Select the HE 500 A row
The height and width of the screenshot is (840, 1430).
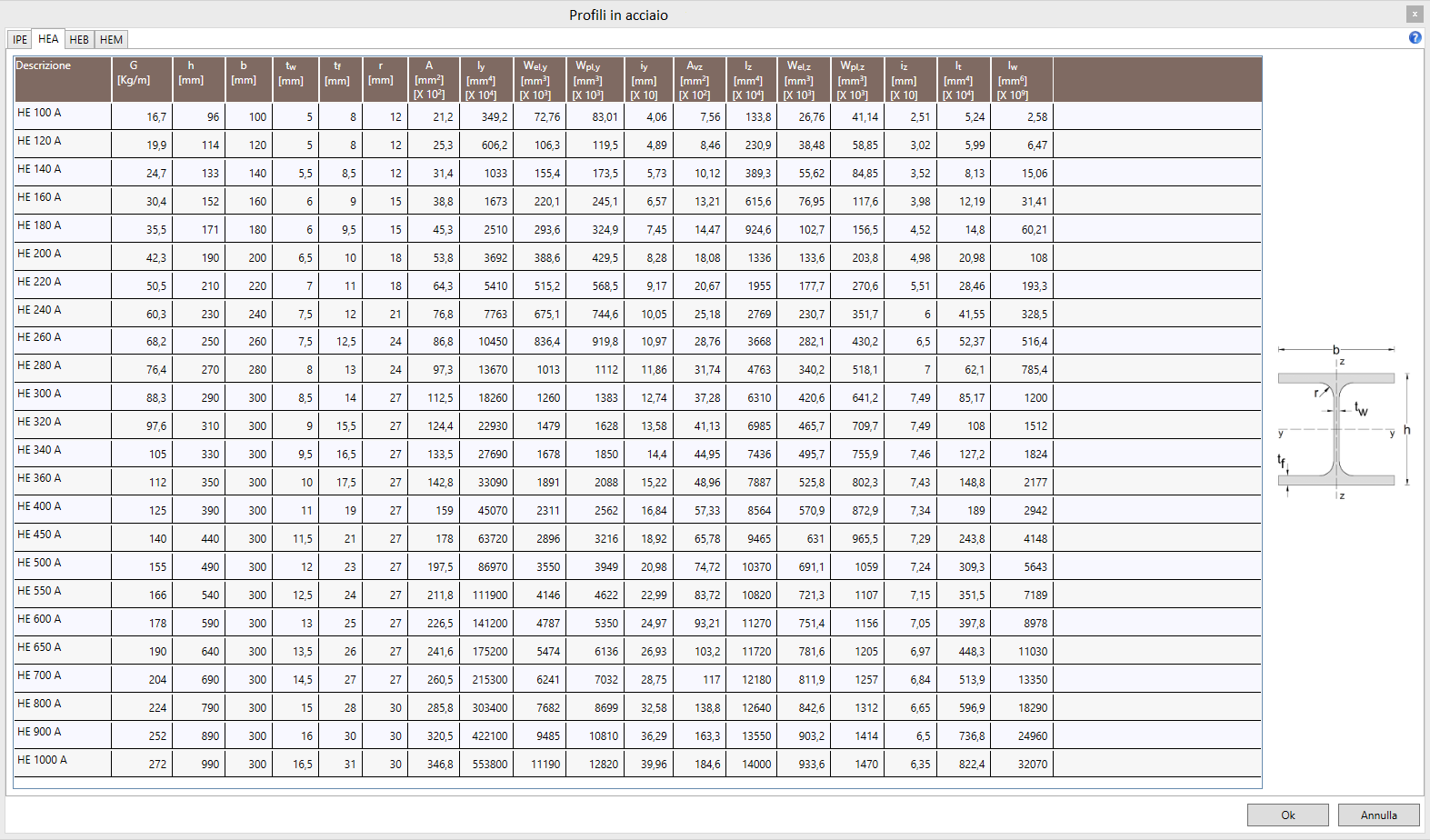click(x=638, y=566)
